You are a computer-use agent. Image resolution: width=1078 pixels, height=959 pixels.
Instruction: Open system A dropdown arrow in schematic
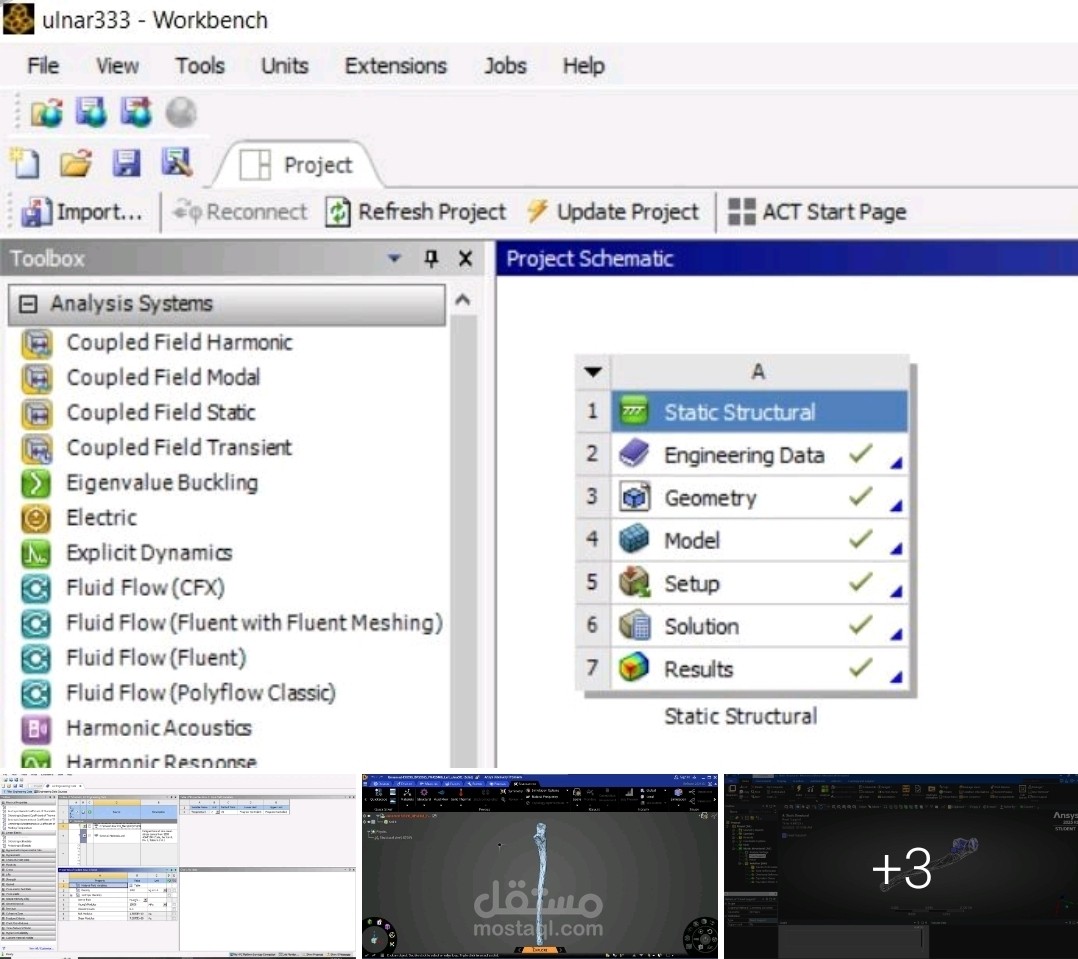pyautogui.click(x=593, y=372)
